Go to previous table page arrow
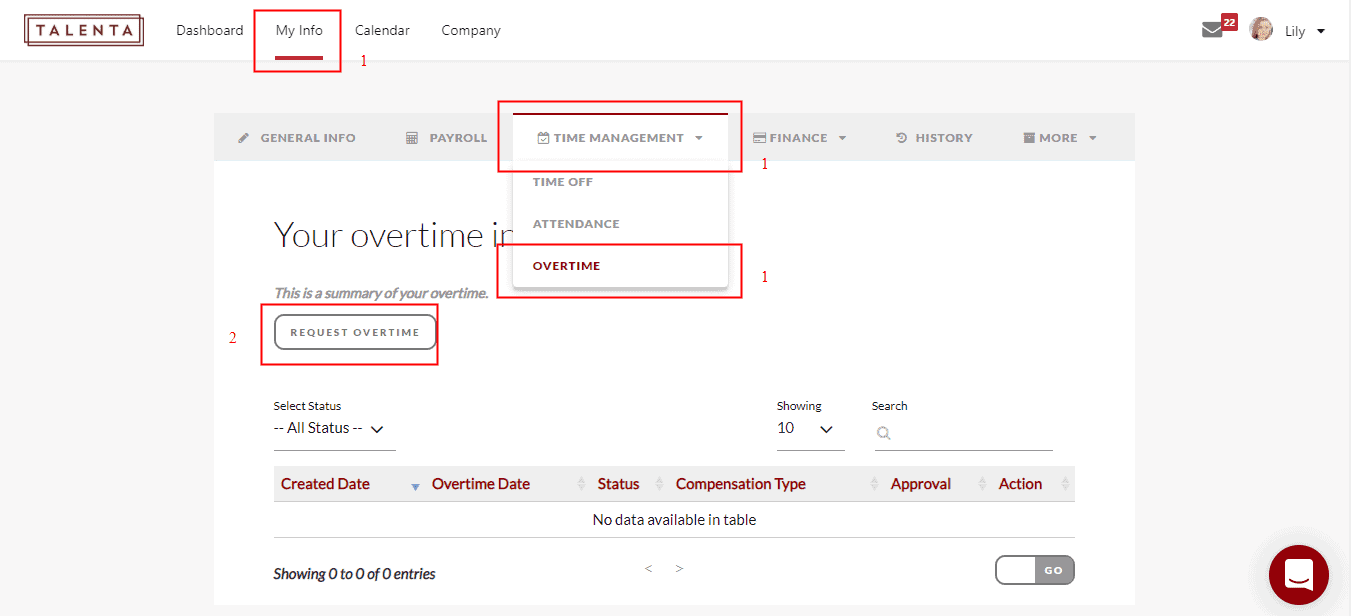Viewport: 1351px width, 616px height. (x=648, y=569)
